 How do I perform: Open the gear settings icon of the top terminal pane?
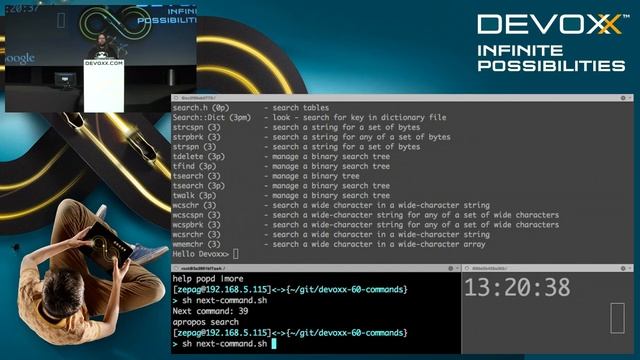[623, 98]
